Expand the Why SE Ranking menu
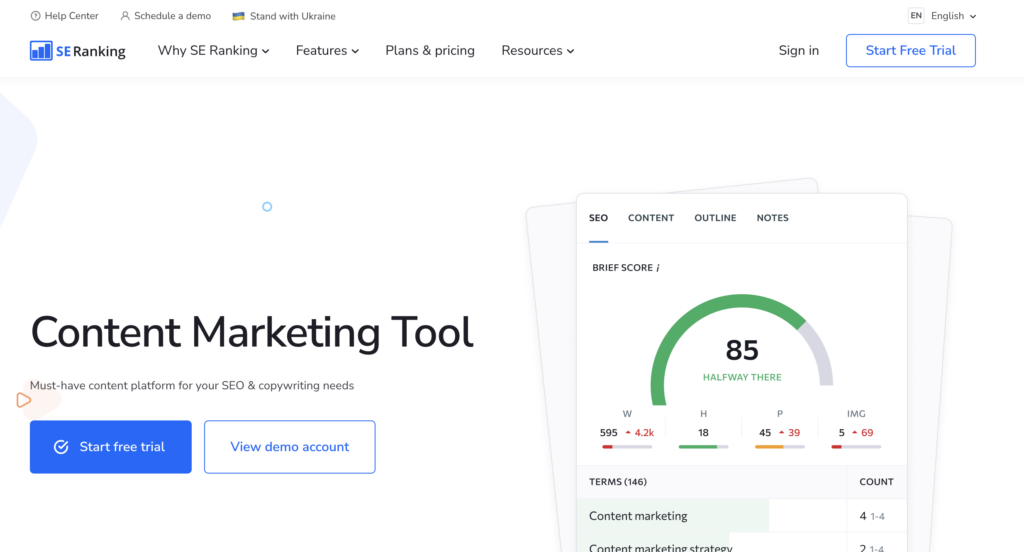 (214, 50)
